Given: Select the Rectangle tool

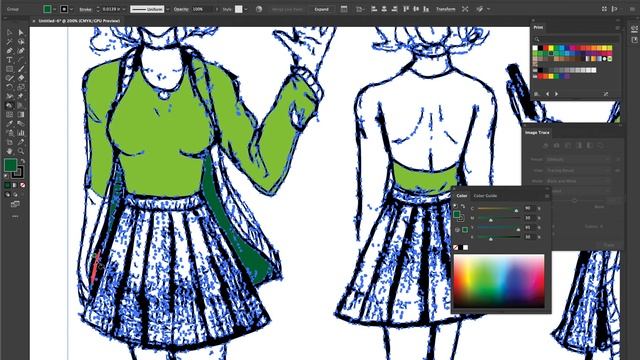Looking at the screenshot, I should point(9,69).
